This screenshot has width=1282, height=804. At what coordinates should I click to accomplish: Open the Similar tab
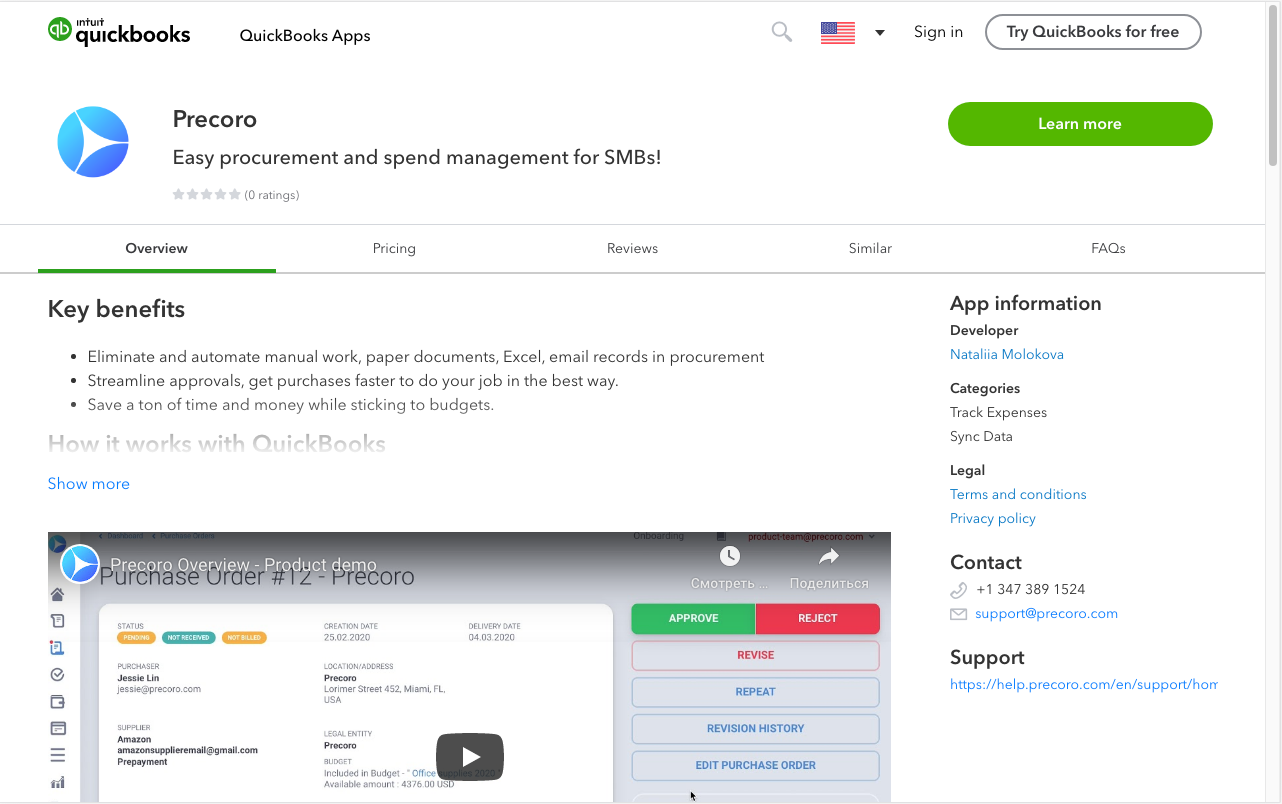[x=870, y=248]
